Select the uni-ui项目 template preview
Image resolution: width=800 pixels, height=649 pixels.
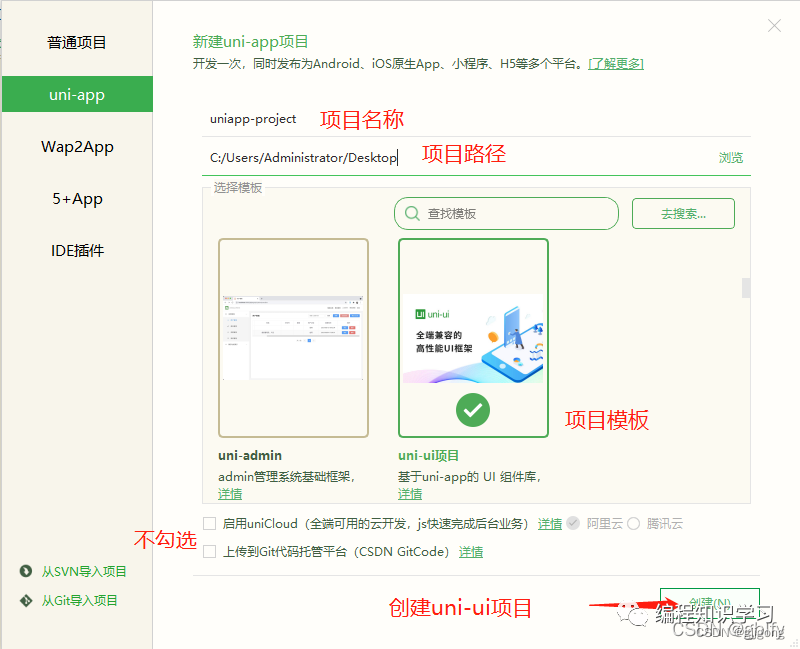pos(472,337)
